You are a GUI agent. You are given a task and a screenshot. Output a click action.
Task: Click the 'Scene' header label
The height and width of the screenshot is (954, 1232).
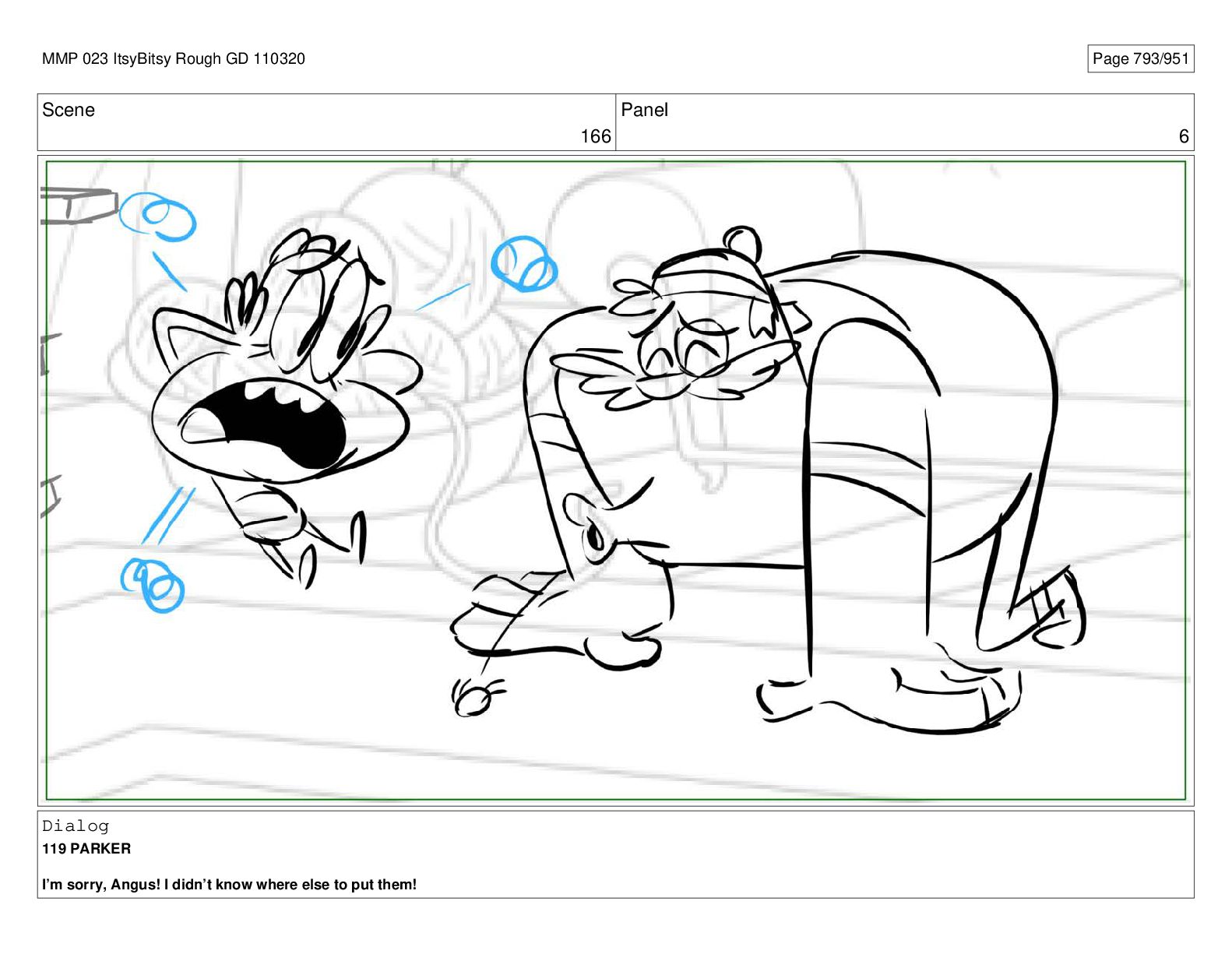pos(69,110)
